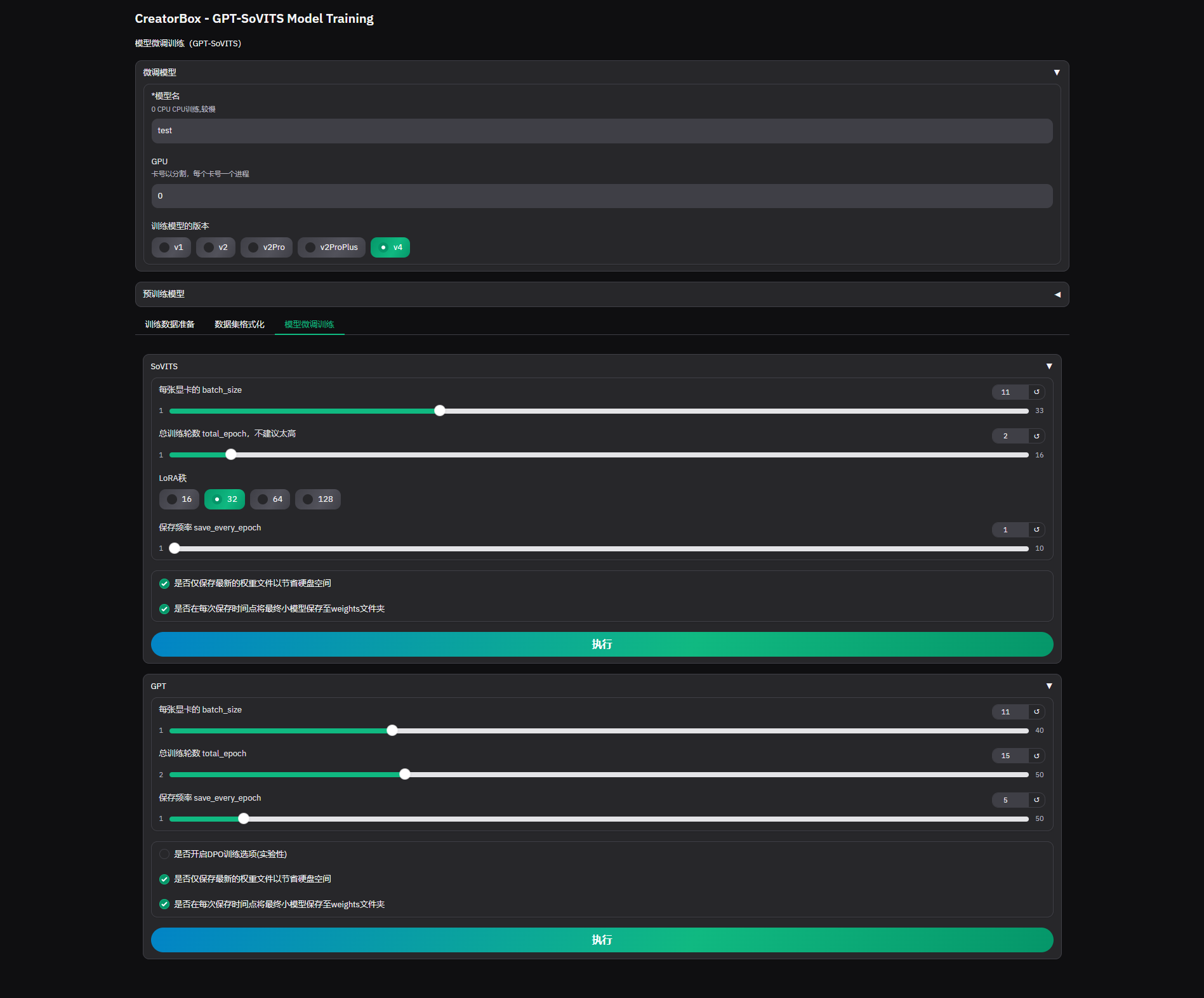This screenshot has height=998, width=1204.
Task: Reset SoVITS total_epoch slider value
Action: (x=1036, y=436)
